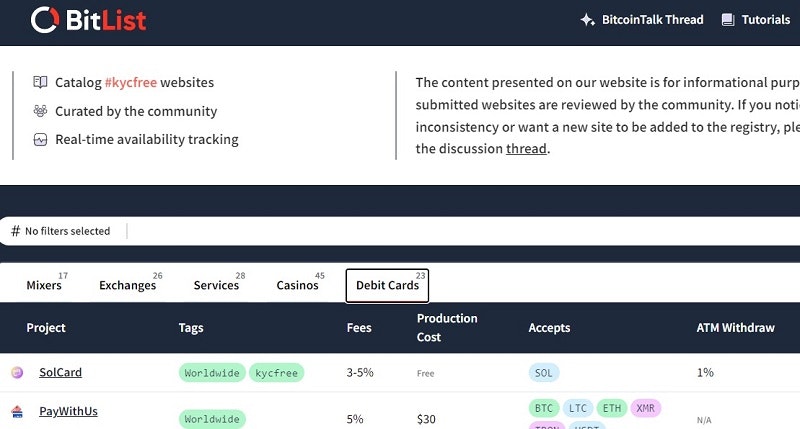Screen dimensions: 800x429
Task: Click the BTC accepts badge
Action: [x=544, y=408]
